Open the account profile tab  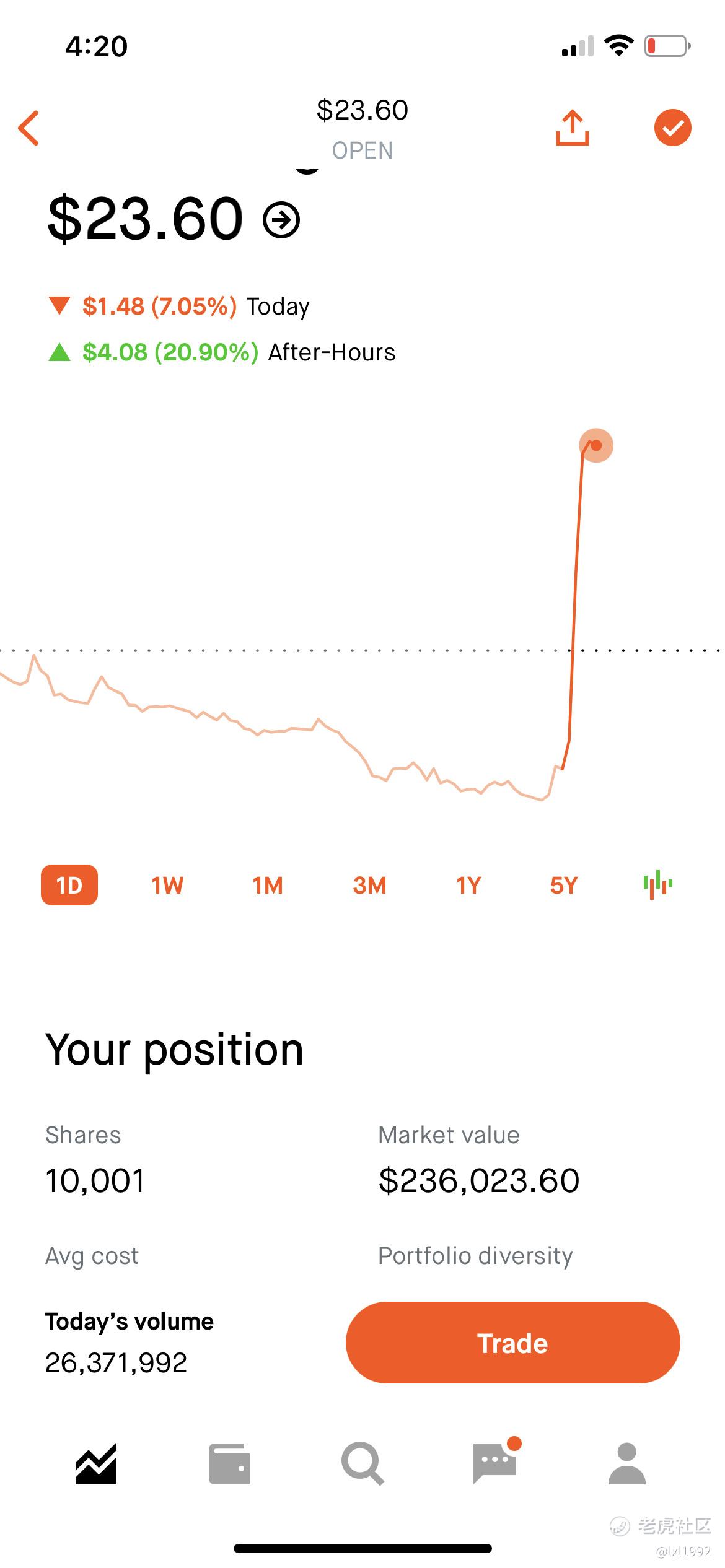click(x=627, y=1464)
